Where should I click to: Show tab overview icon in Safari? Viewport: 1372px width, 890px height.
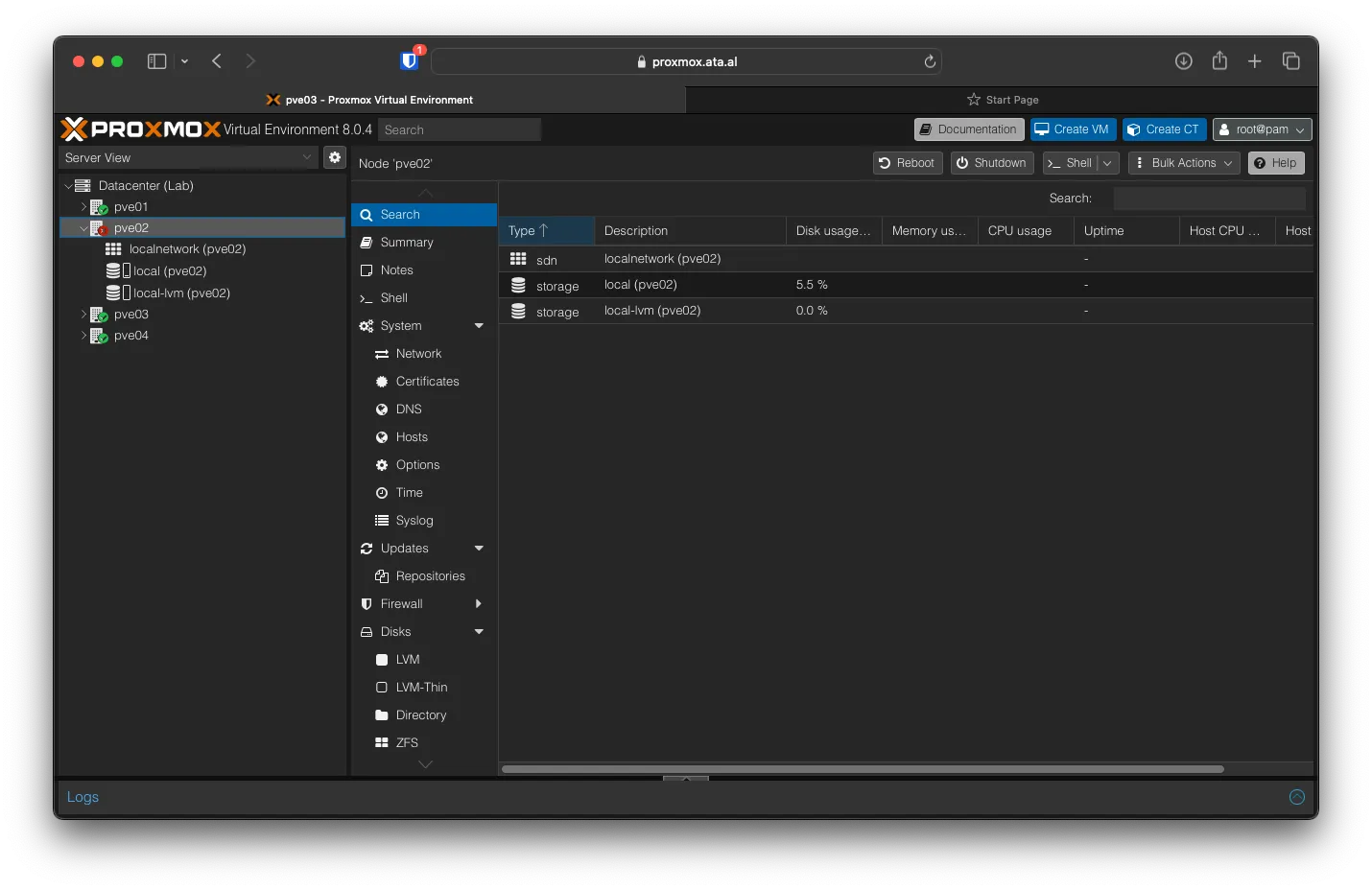tap(1291, 61)
